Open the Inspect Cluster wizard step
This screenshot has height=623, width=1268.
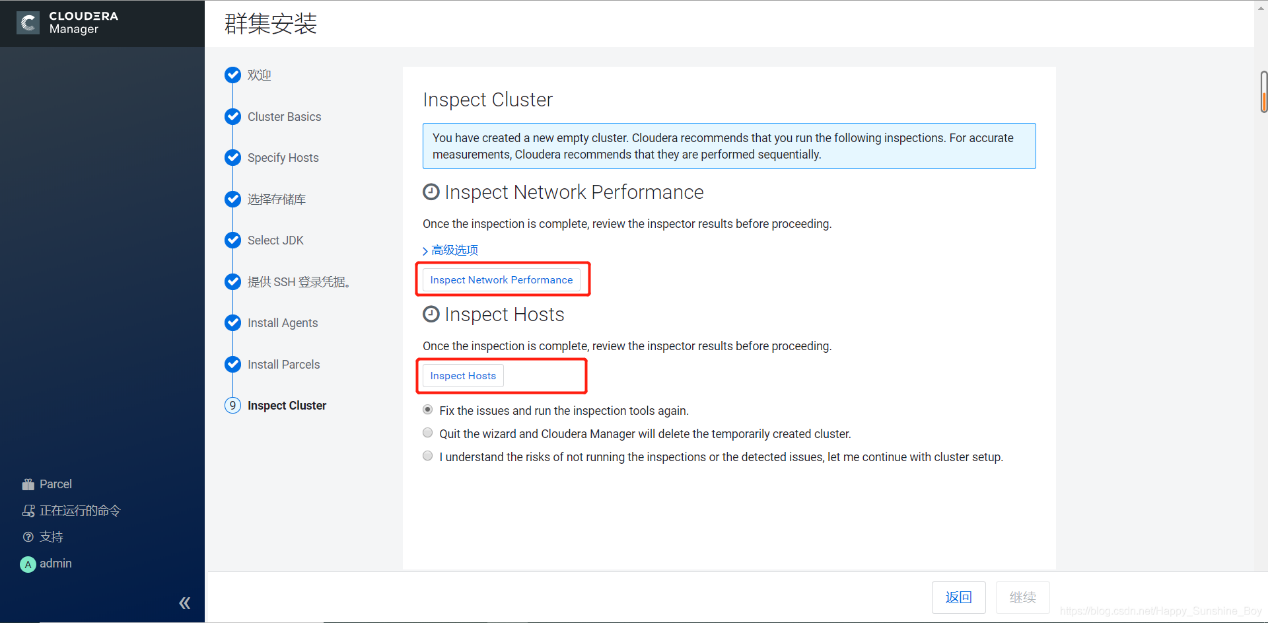tap(287, 405)
